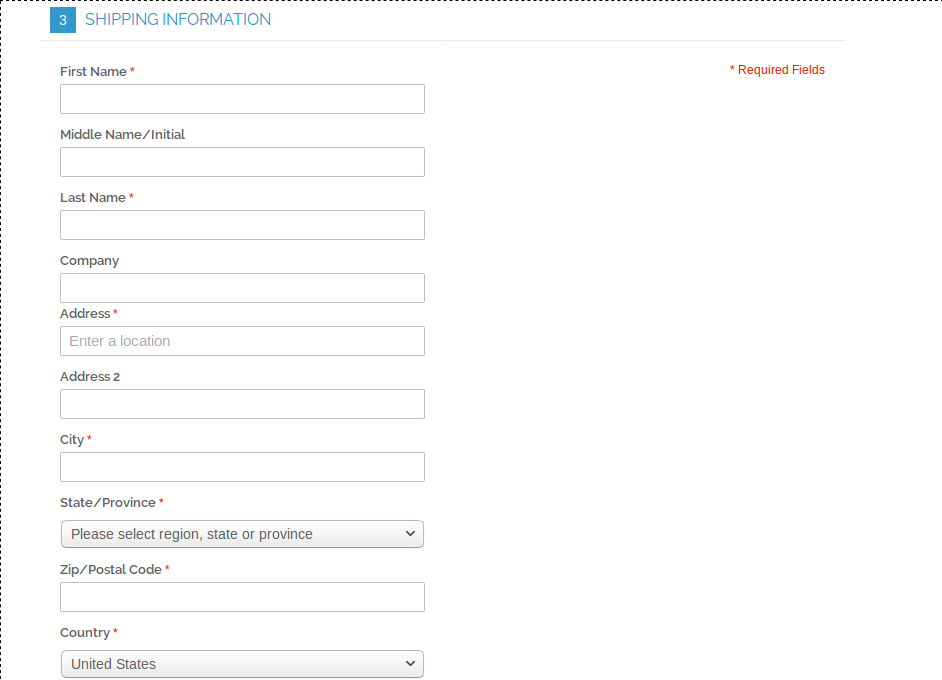This screenshot has height=680, width=942.
Task: Click the 'State/Province' label text
Action: click(x=108, y=503)
